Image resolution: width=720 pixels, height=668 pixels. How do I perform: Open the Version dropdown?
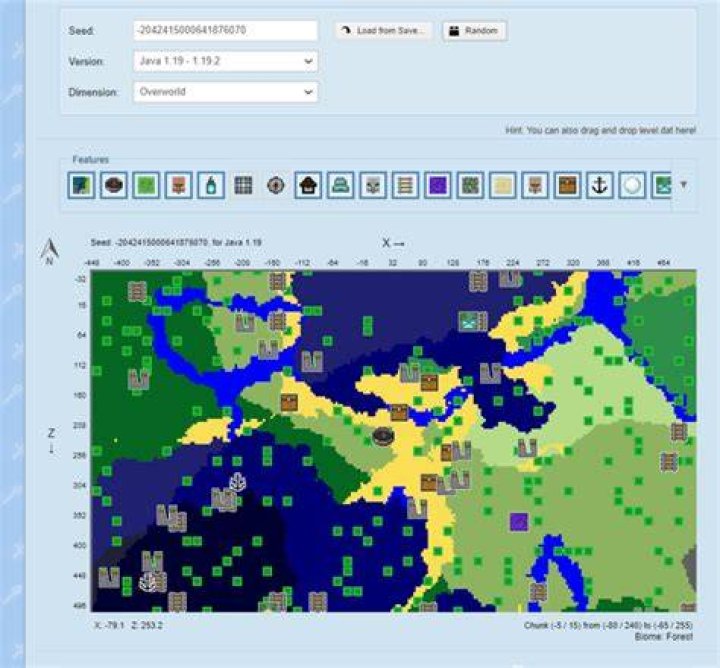[225, 61]
